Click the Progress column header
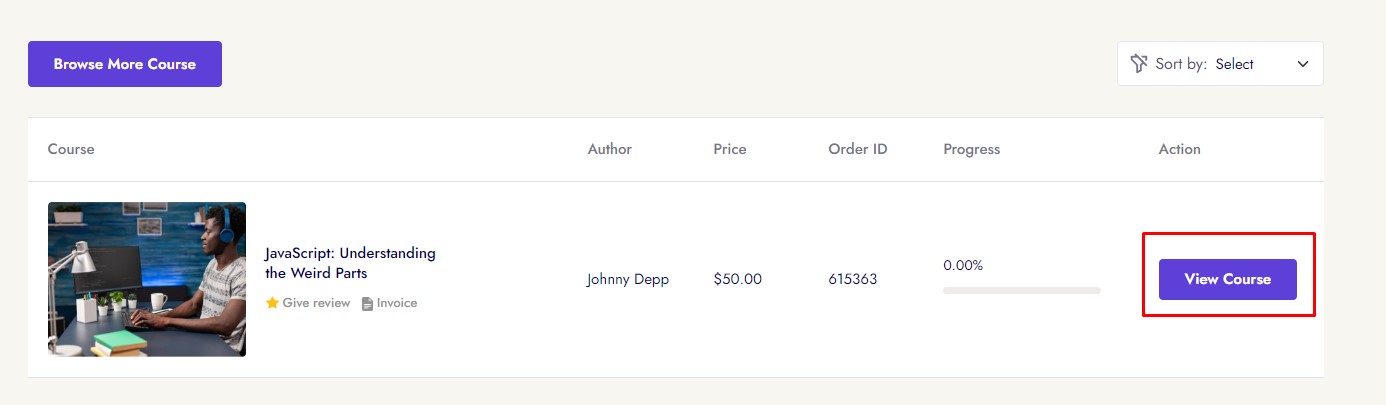Image resolution: width=1386 pixels, height=405 pixels. point(971,149)
